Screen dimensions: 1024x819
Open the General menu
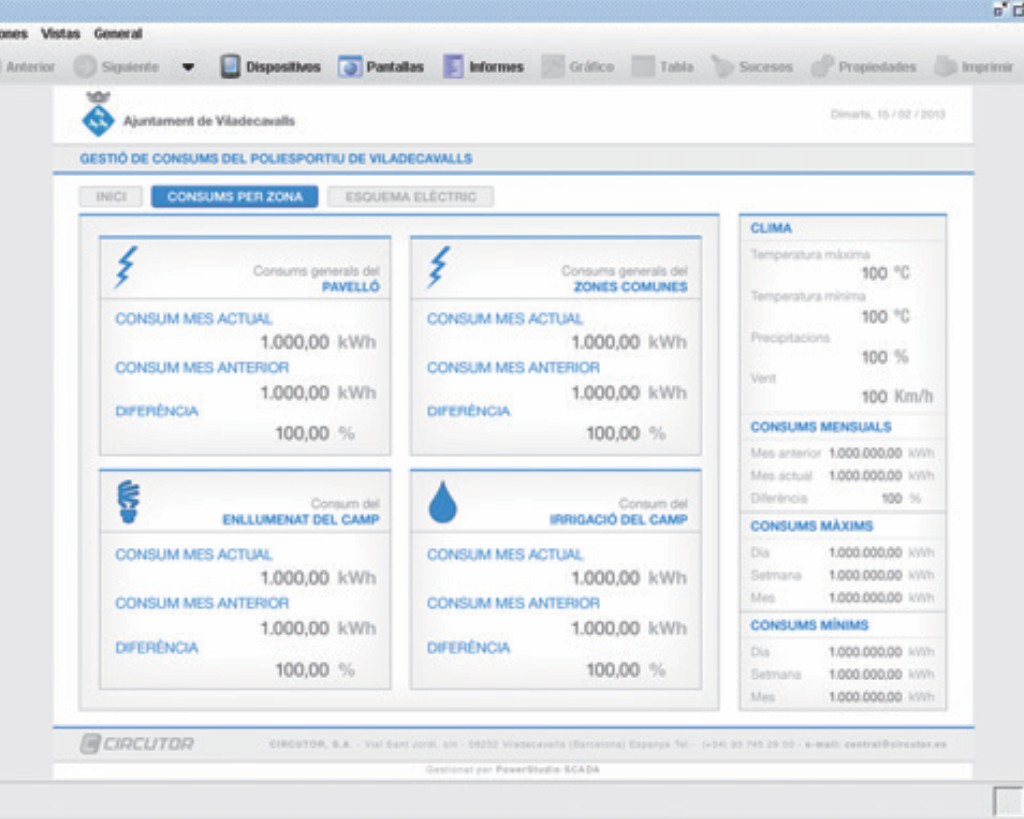point(118,34)
